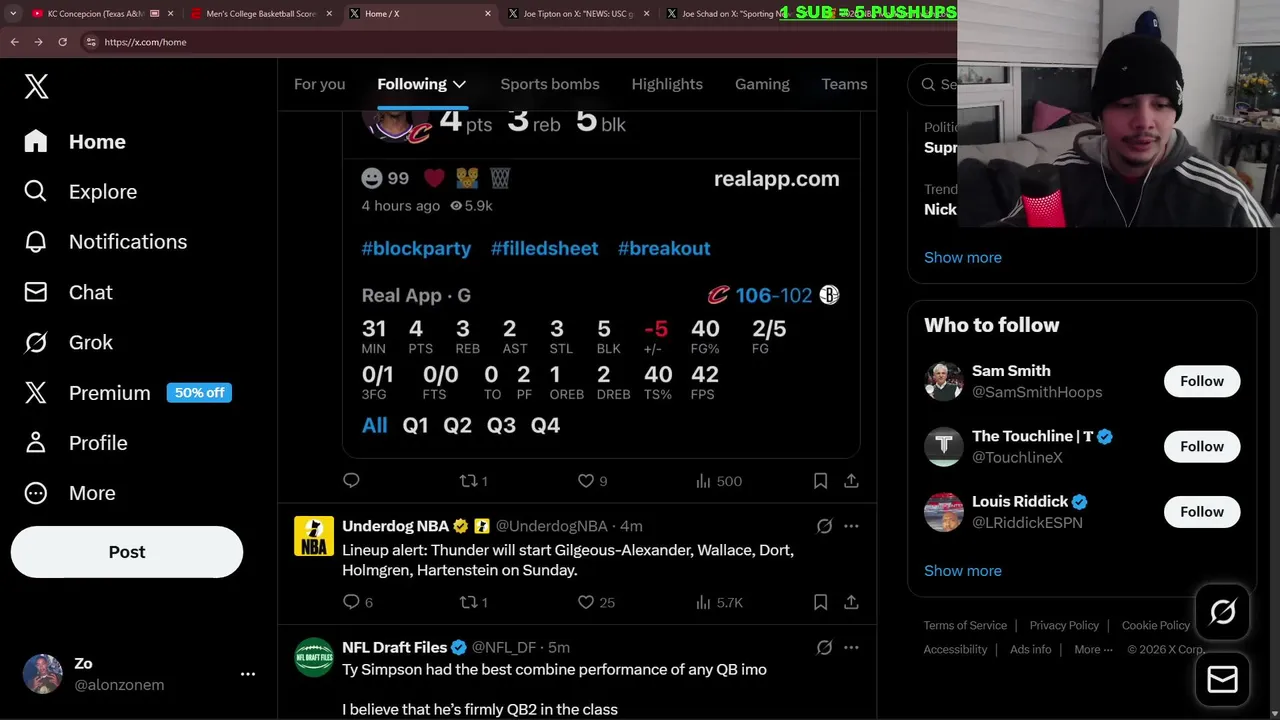Open Notifications bell
1280x720 pixels.
click(x=106, y=242)
